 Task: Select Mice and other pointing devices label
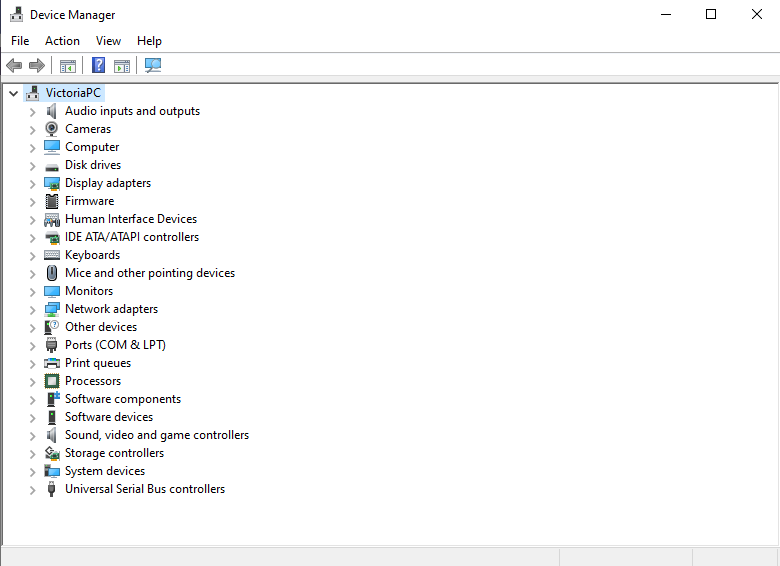click(150, 273)
